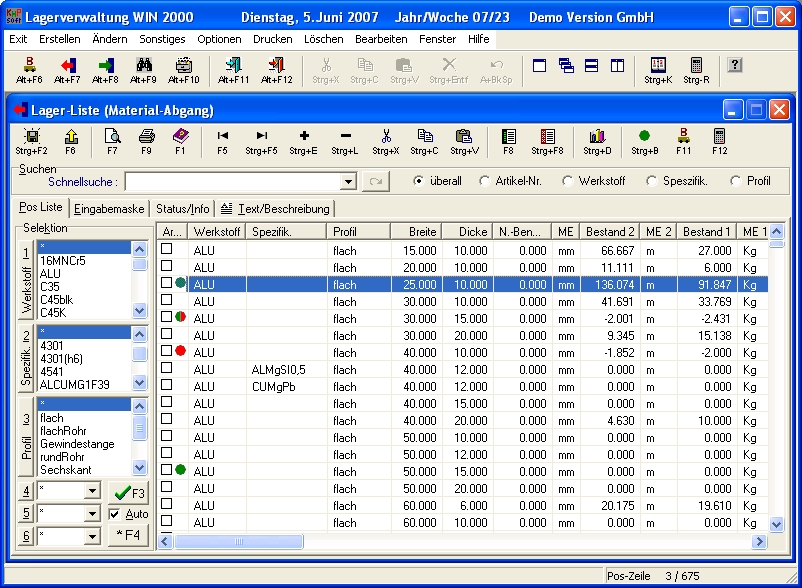This screenshot has height=588, width=802.
Task: Select Gewindestange in Profil list
Action: coord(84,444)
